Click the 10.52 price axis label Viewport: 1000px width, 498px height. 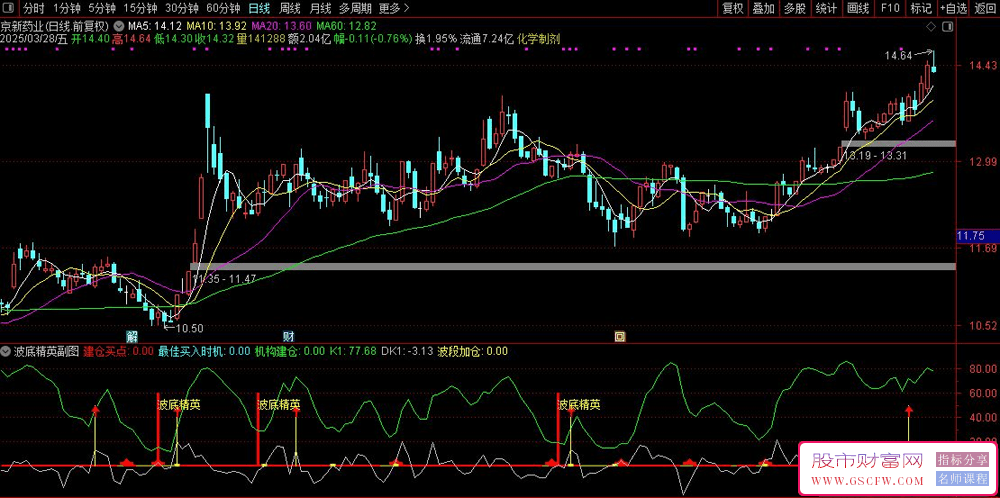click(983, 326)
